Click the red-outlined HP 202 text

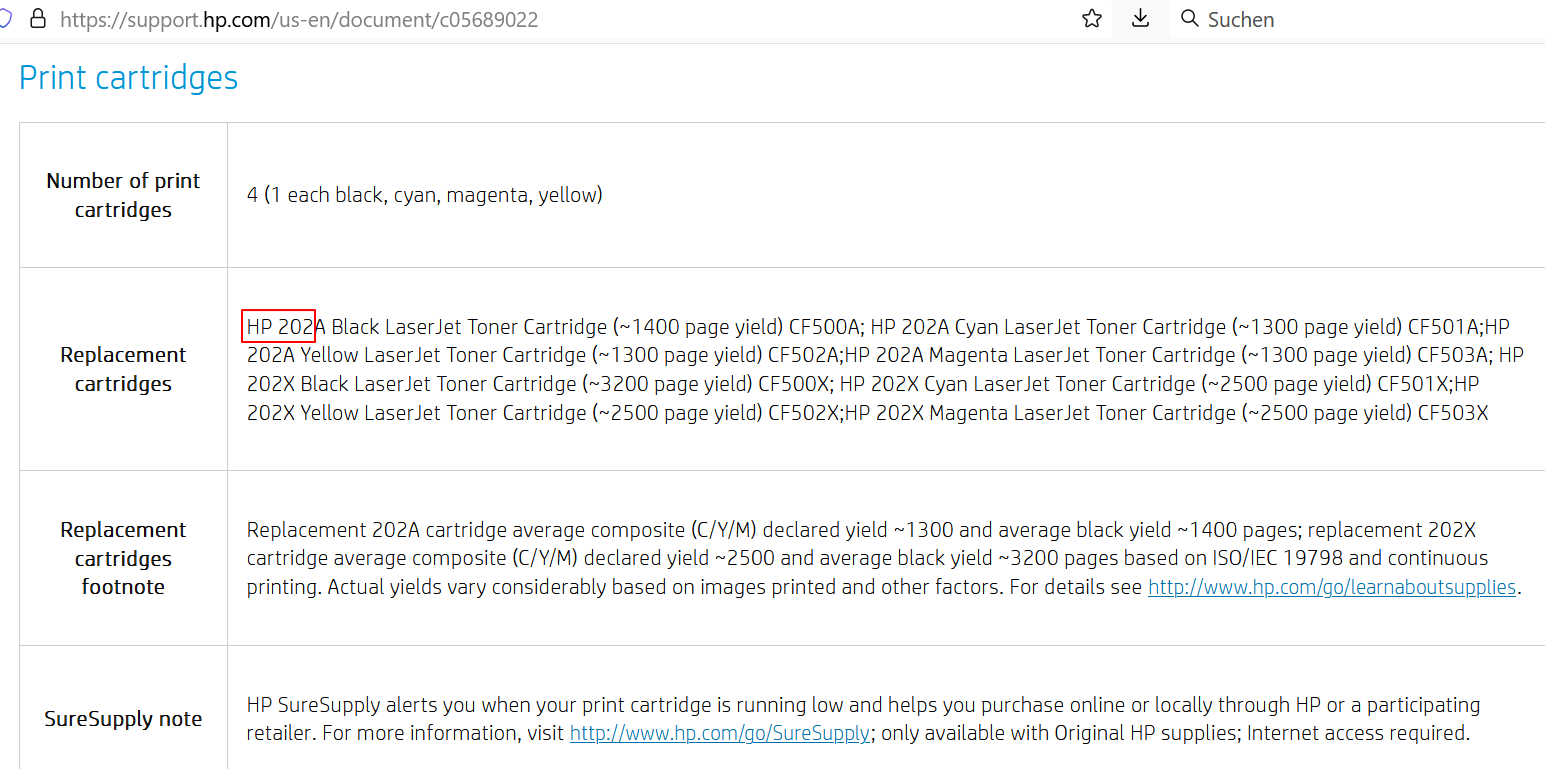click(x=279, y=326)
